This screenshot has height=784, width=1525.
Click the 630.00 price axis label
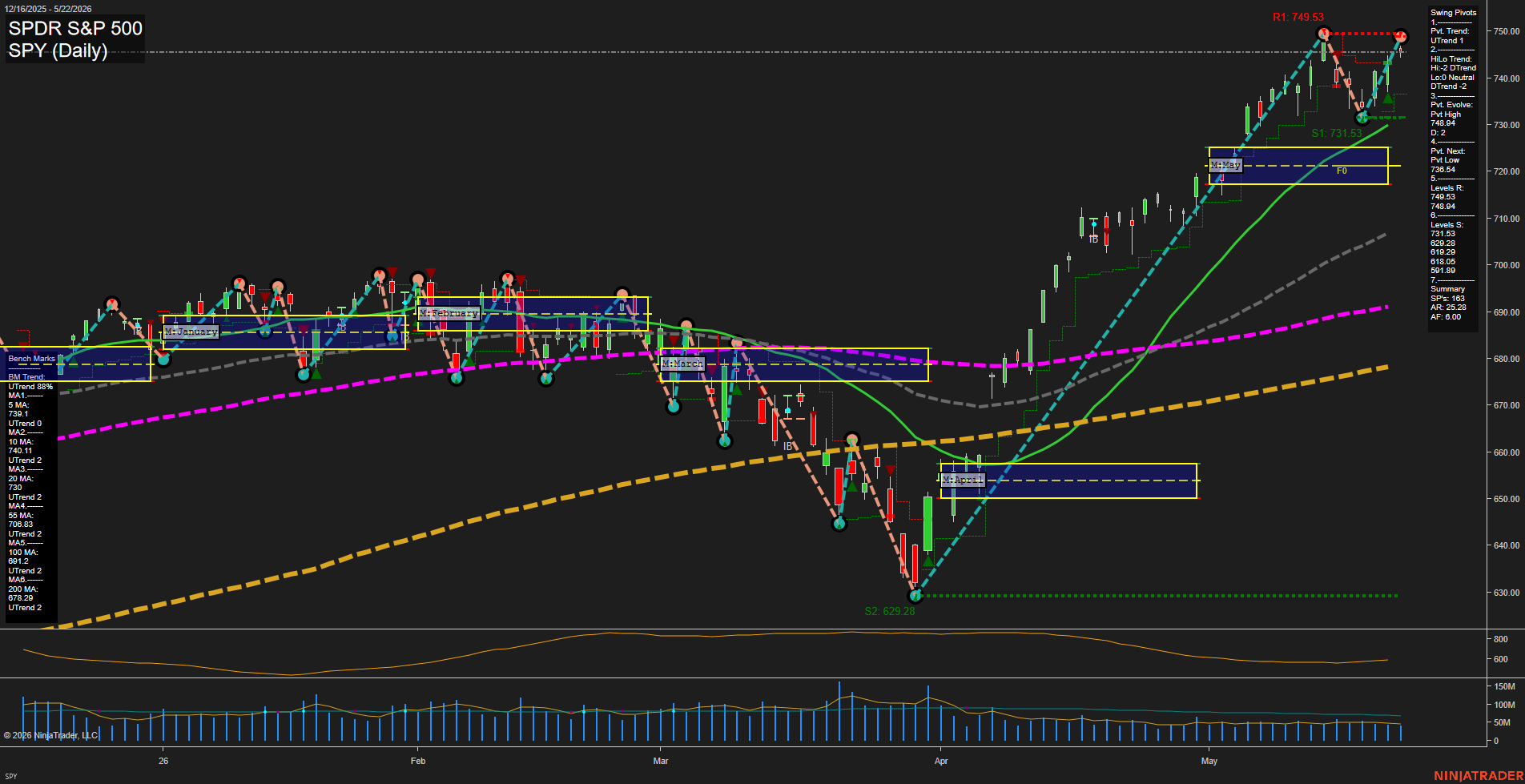coord(1506,593)
